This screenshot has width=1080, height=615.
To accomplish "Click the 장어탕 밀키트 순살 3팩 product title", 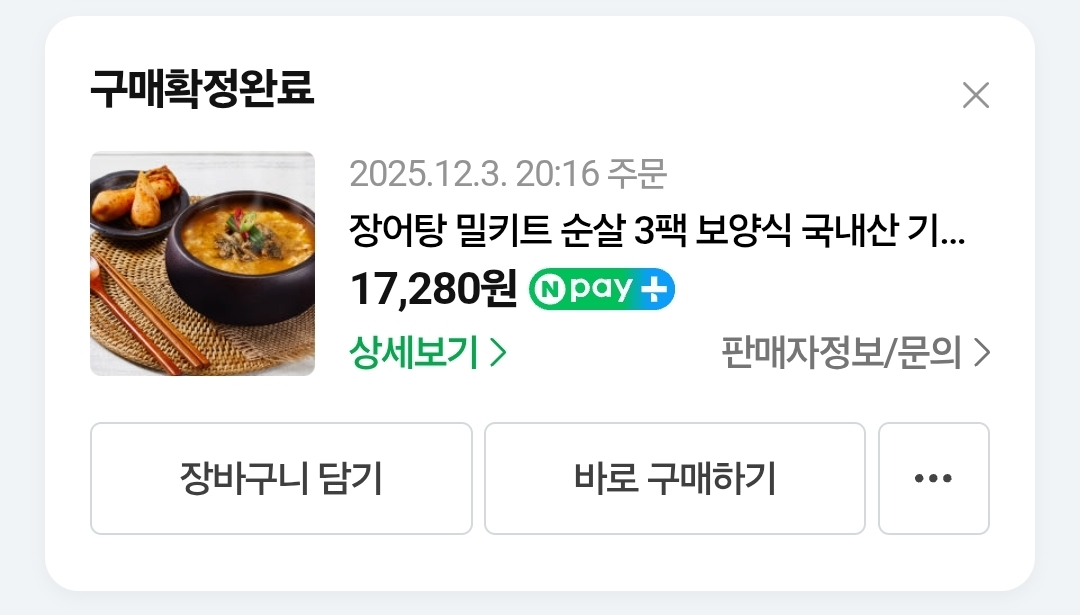I will click(x=657, y=230).
